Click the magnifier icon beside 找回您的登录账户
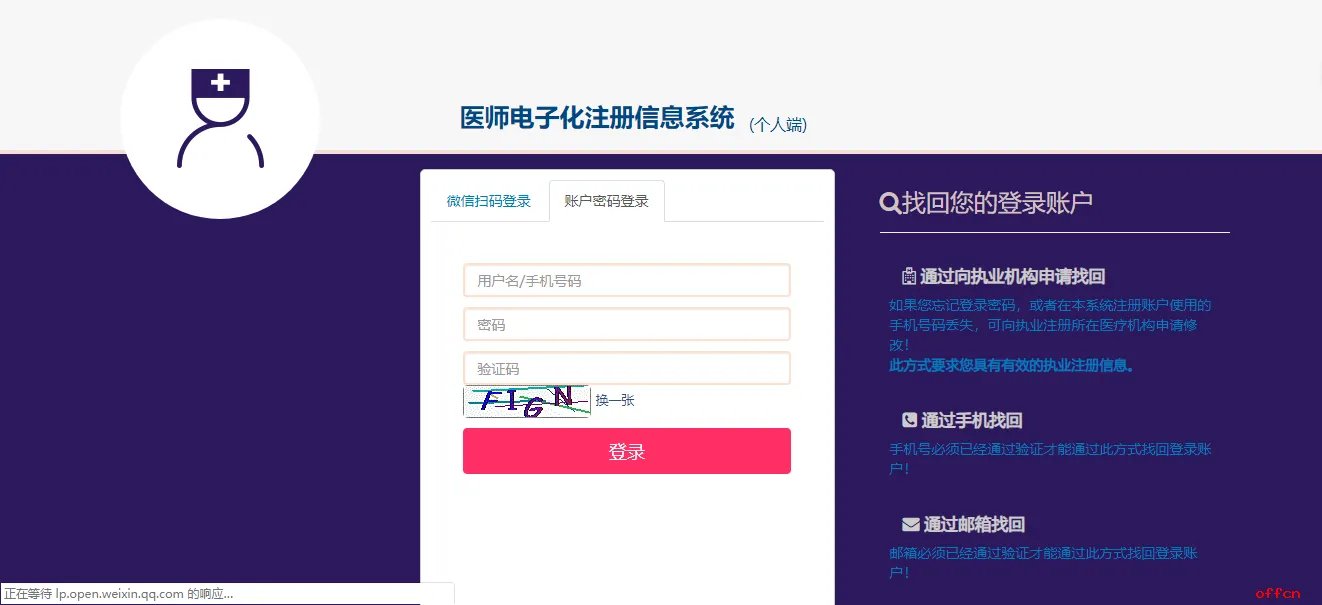1322x605 pixels. (x=890, y=202)
